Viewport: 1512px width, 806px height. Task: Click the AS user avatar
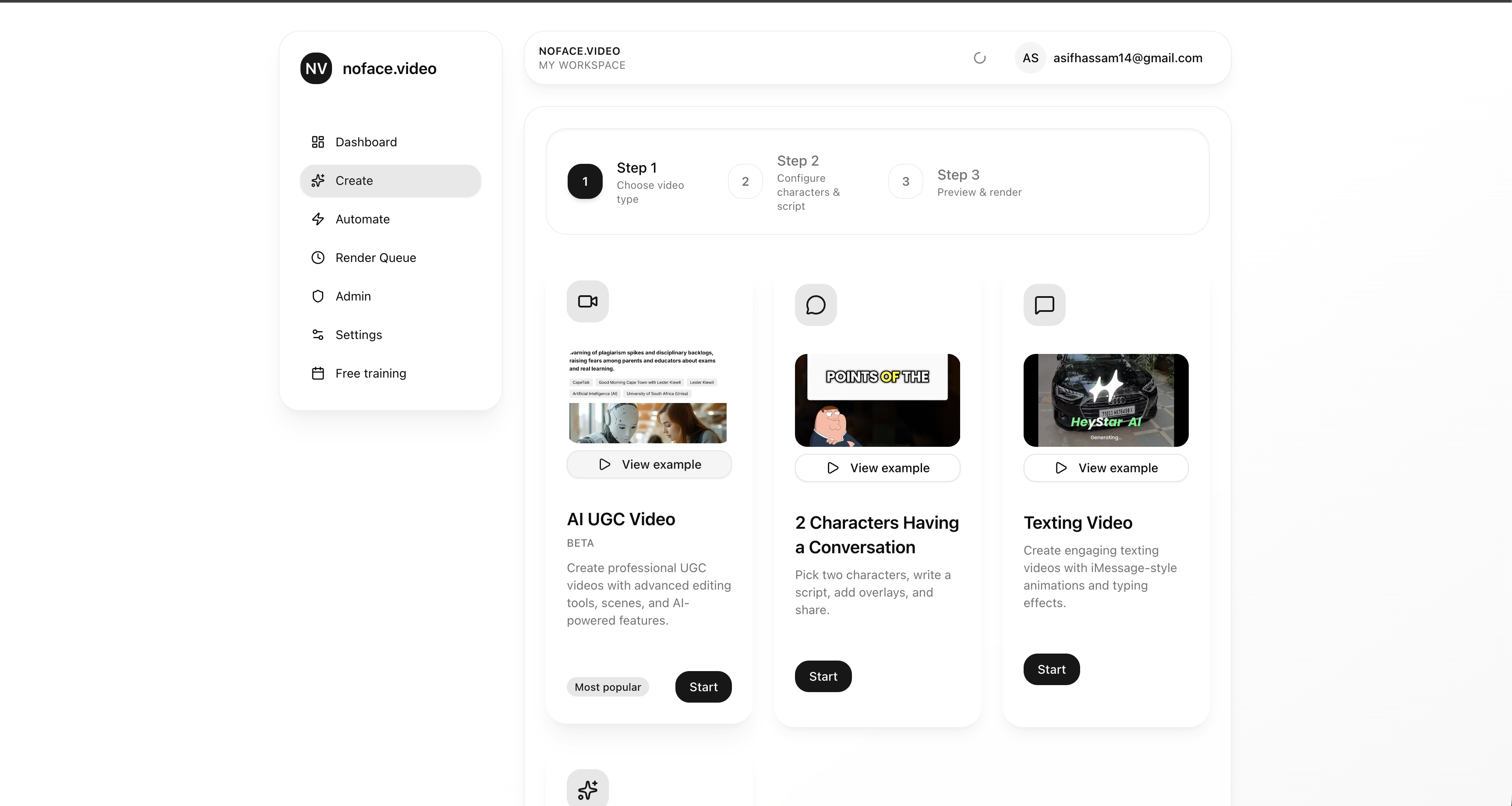click(1030, 58)
